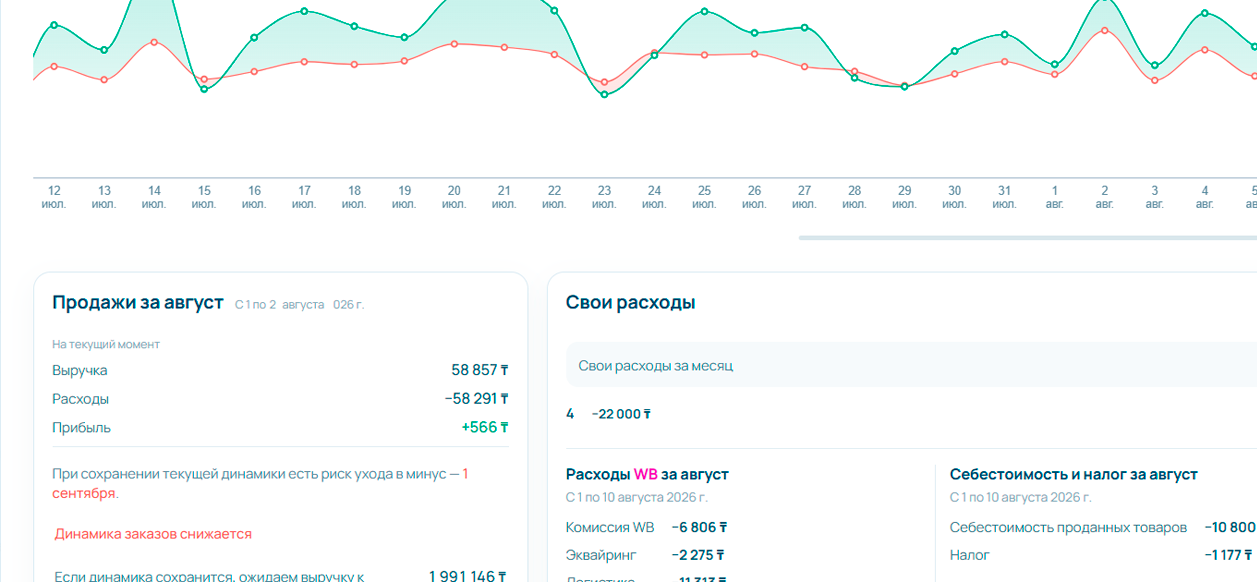Click the 'Свои расходы' card heading
This screenshot has height=582, width=1257.
631,303
